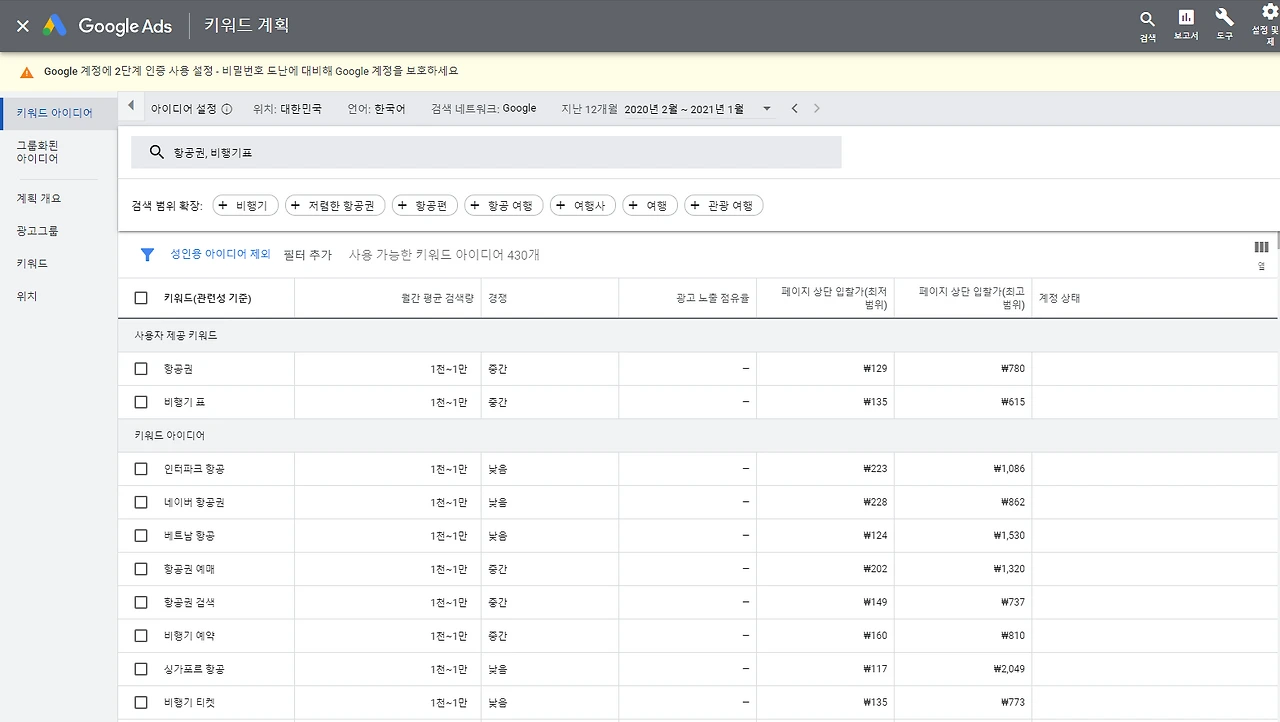Add the 항공편 suggestion chip
1280x722 pixels.
point(425,205)
